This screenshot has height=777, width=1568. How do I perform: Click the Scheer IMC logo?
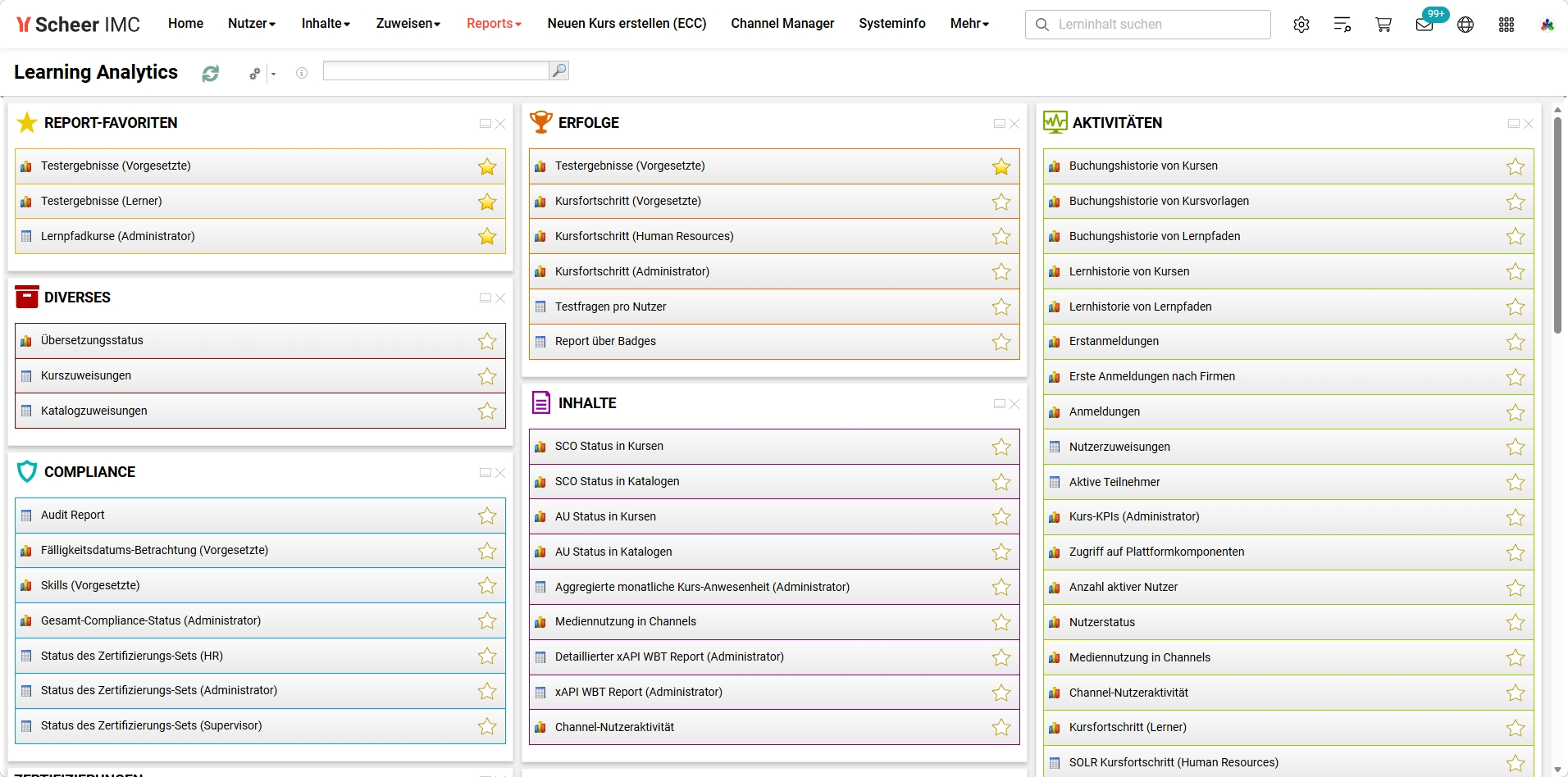click(x=79, y=25)
